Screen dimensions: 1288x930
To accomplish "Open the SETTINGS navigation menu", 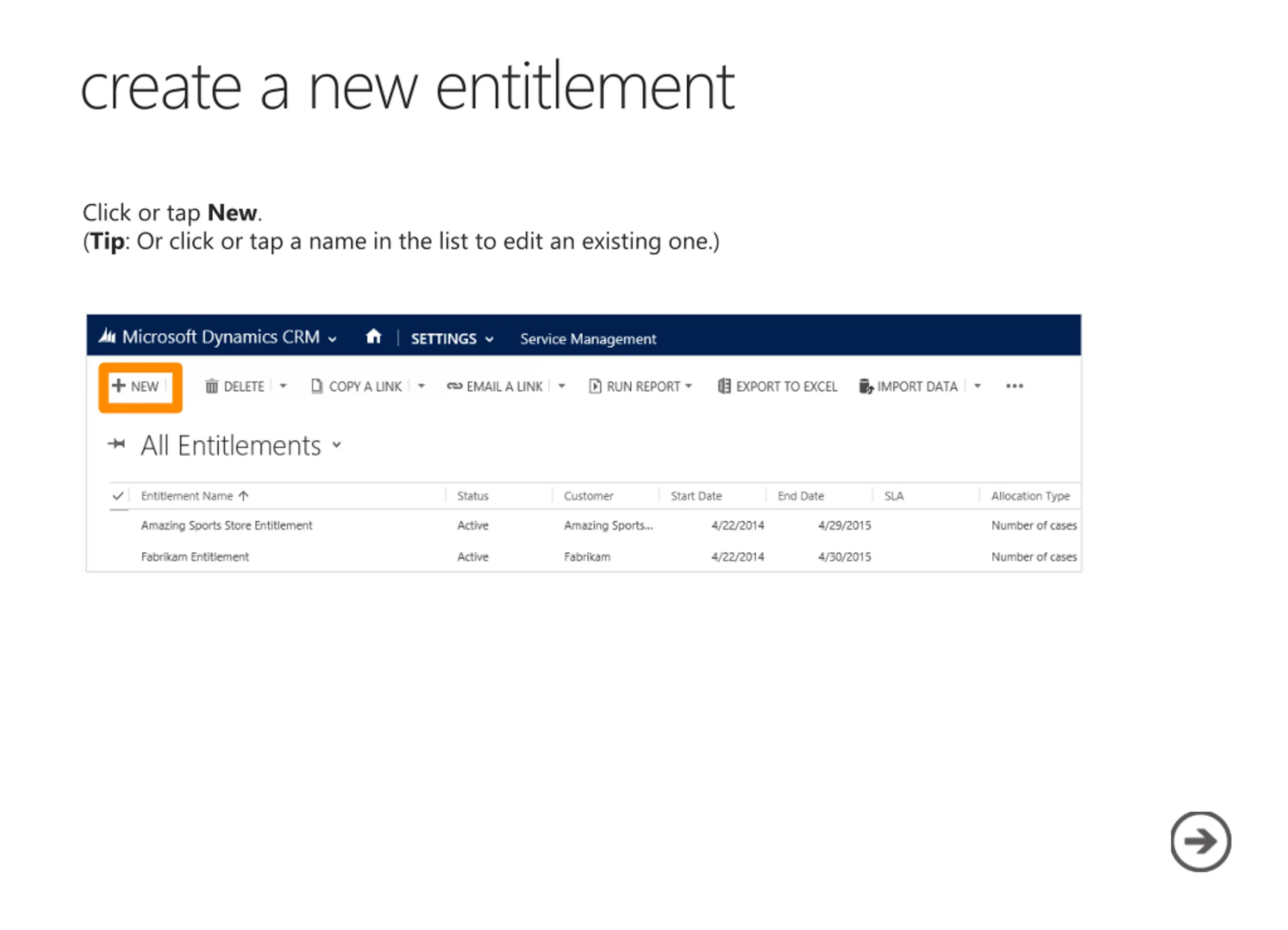I will point(452,339).
